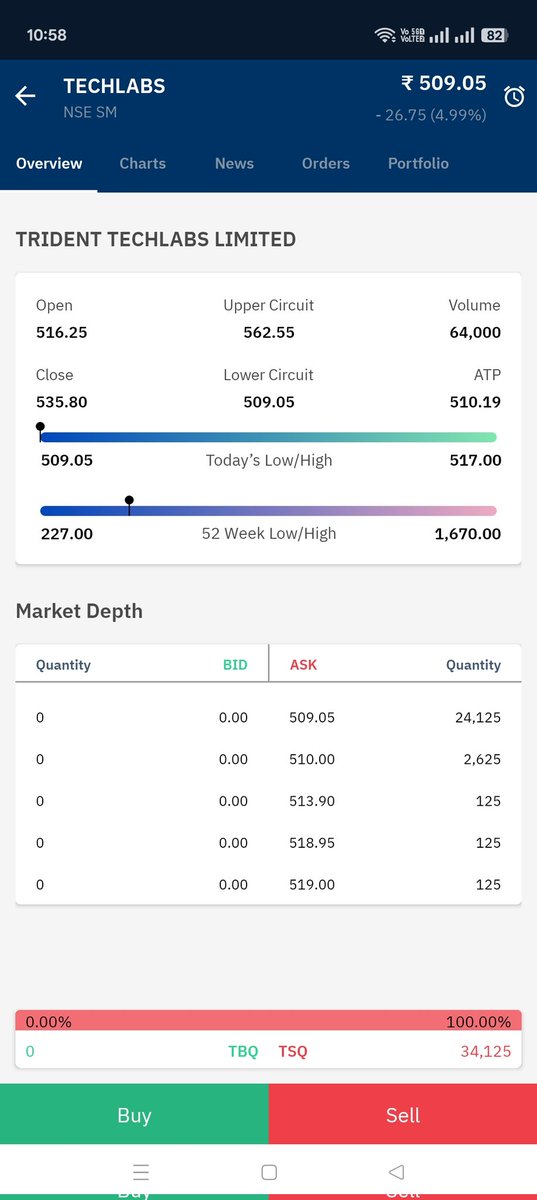Select ask price 513.90 row
537x1200 pixels.
click(x=312, y=801)
